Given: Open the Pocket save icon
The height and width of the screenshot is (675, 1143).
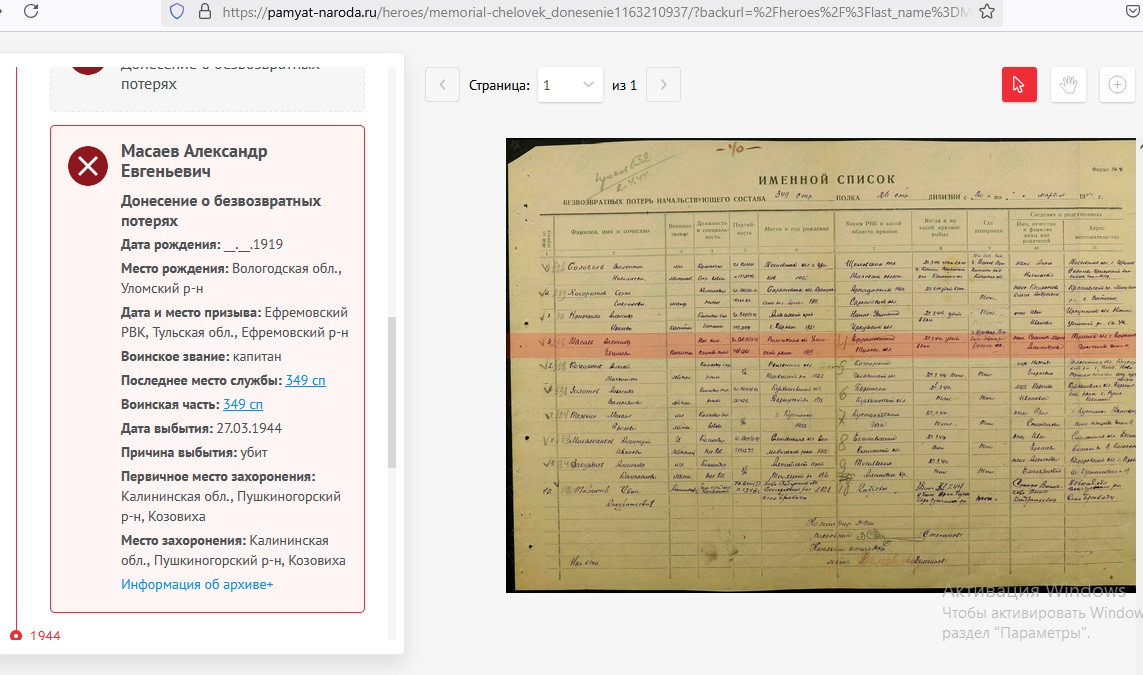Looking at the screenshot, I should pyautogui.click(x=1134, y=12).
